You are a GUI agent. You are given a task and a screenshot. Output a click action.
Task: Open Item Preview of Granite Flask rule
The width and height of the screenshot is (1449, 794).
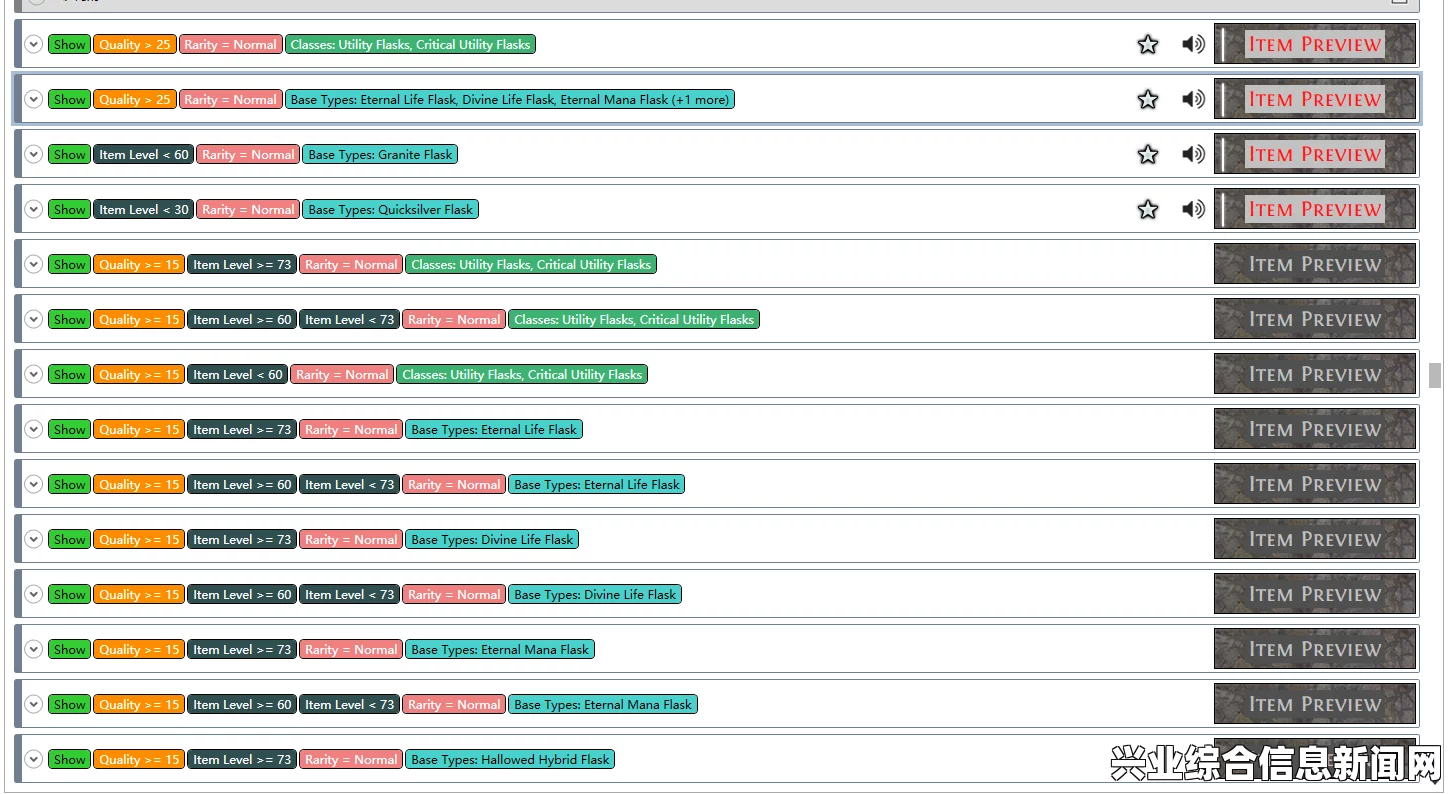[1315, 154]
